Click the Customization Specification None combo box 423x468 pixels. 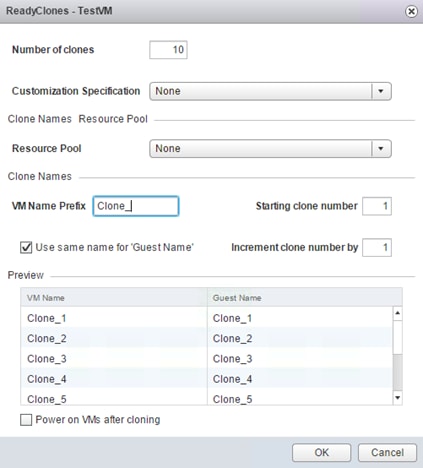[x=270, y=91]
